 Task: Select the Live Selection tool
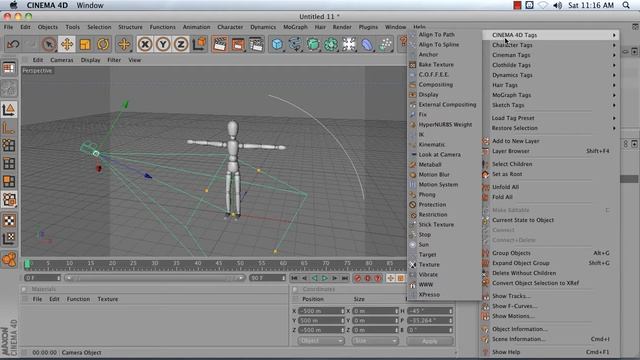49,44
